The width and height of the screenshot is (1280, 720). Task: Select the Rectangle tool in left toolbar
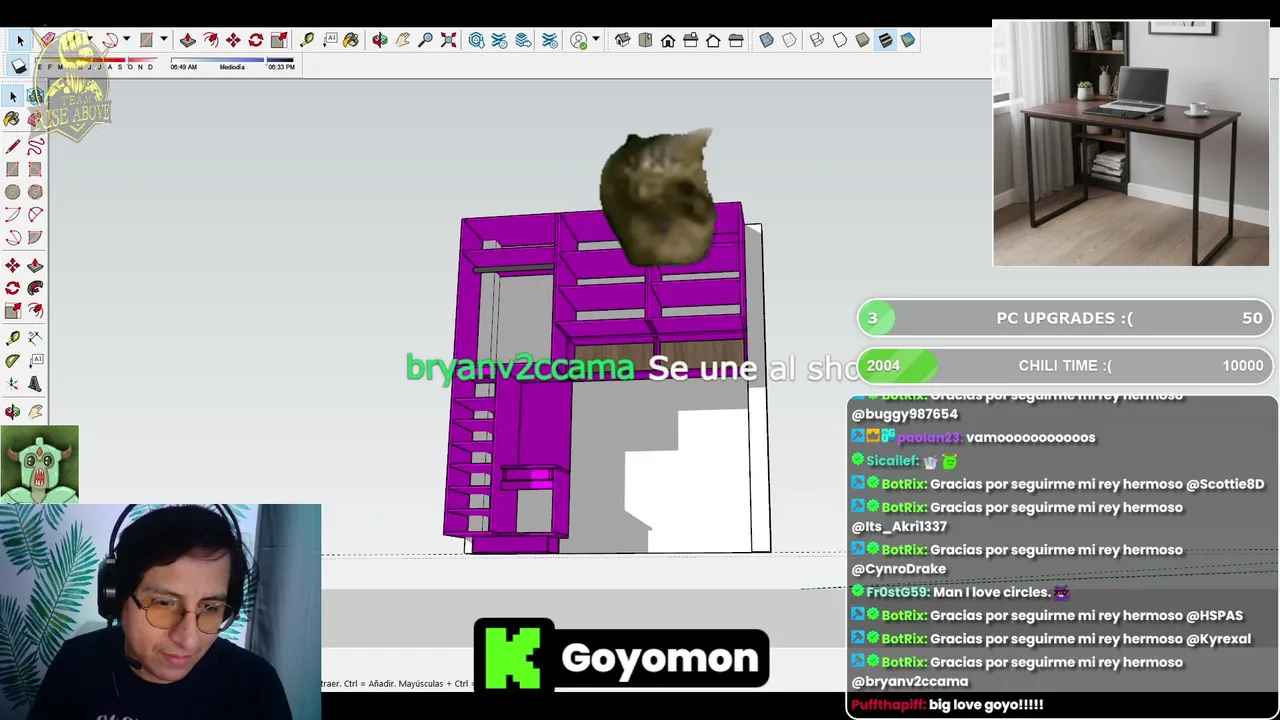(x=12, y=169)
